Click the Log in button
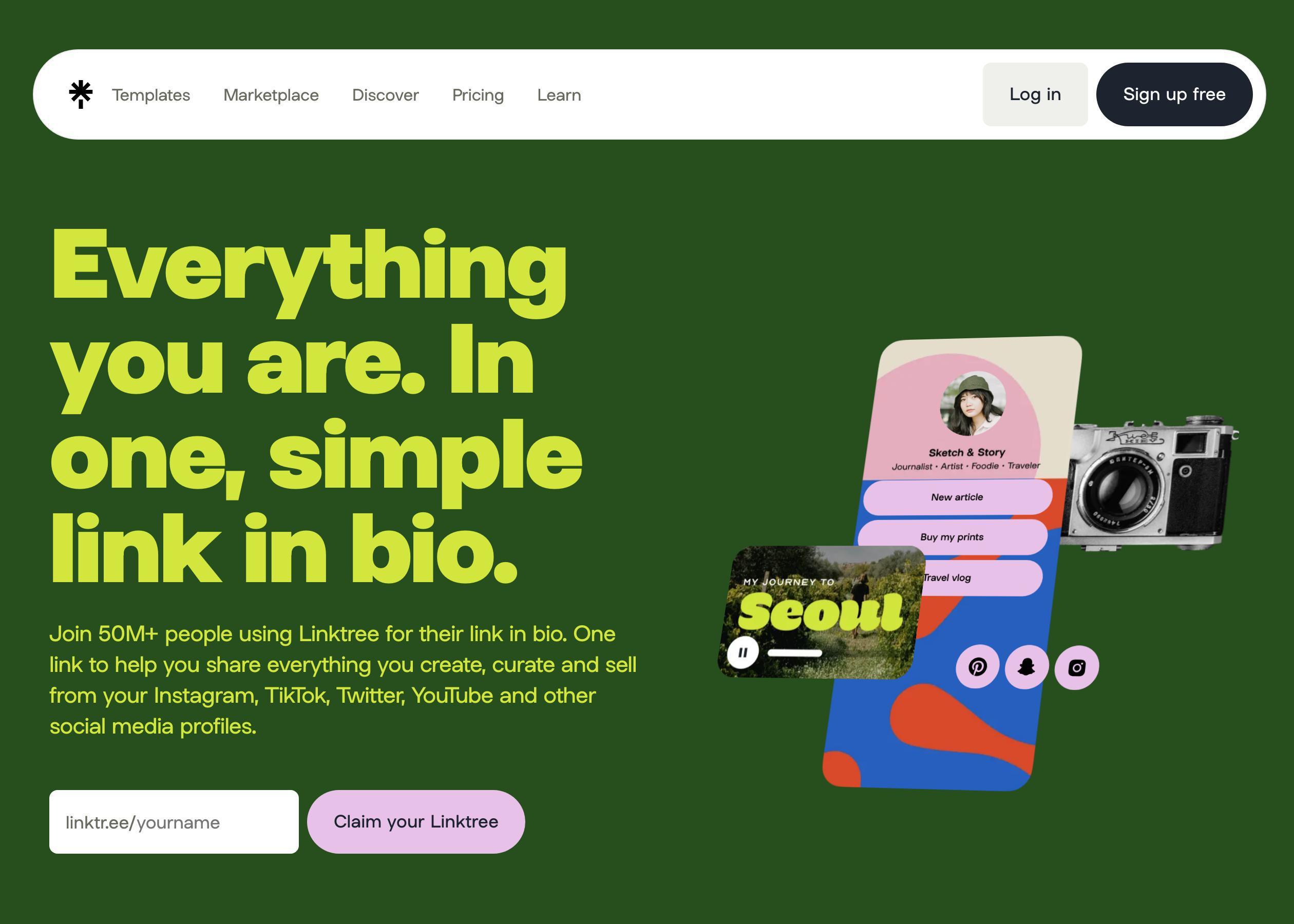This screenshot has width=1294, height=924. coord(1034,94)
